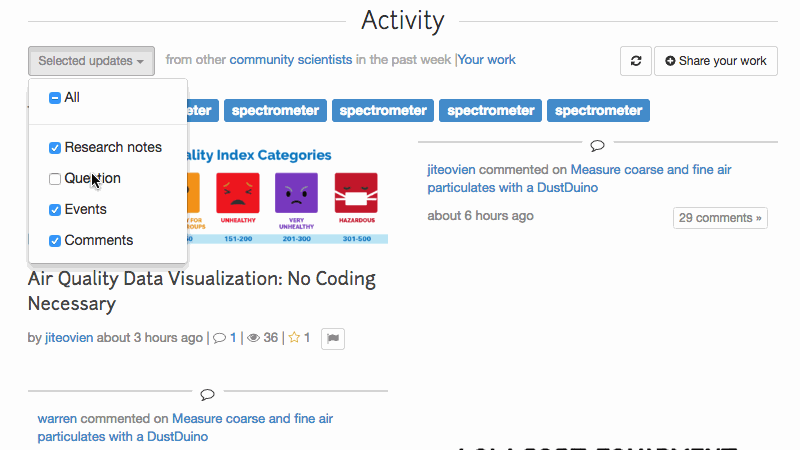Image resolution: width=800 pixels, height=450 pixels.
Task: Click the 301-500 index range label
Action: click(357, 239)
